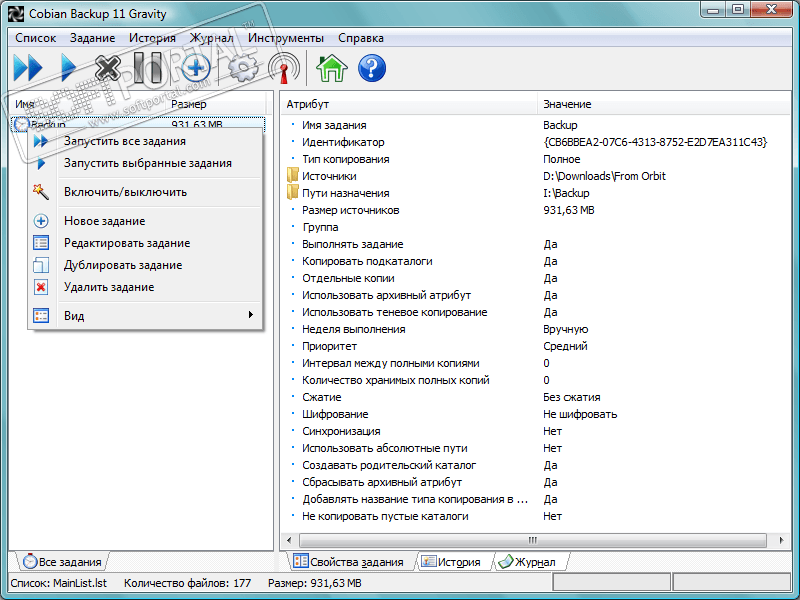Switch to the Все задания tab
This screenshot has width=800, height=600.
[62, 562]
